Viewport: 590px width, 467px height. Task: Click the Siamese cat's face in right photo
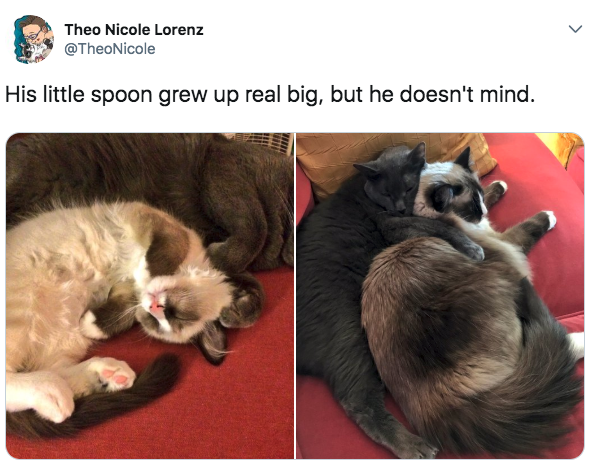click(x=455, y=192)
